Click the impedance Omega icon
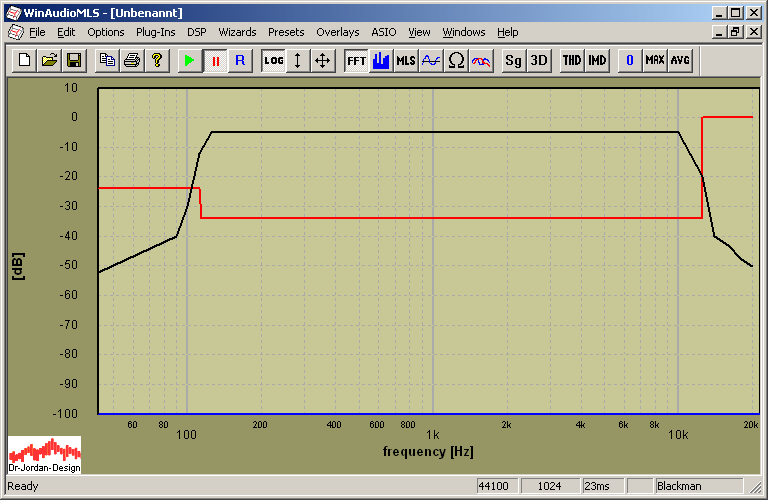The image size is (768, 500). 456,60
